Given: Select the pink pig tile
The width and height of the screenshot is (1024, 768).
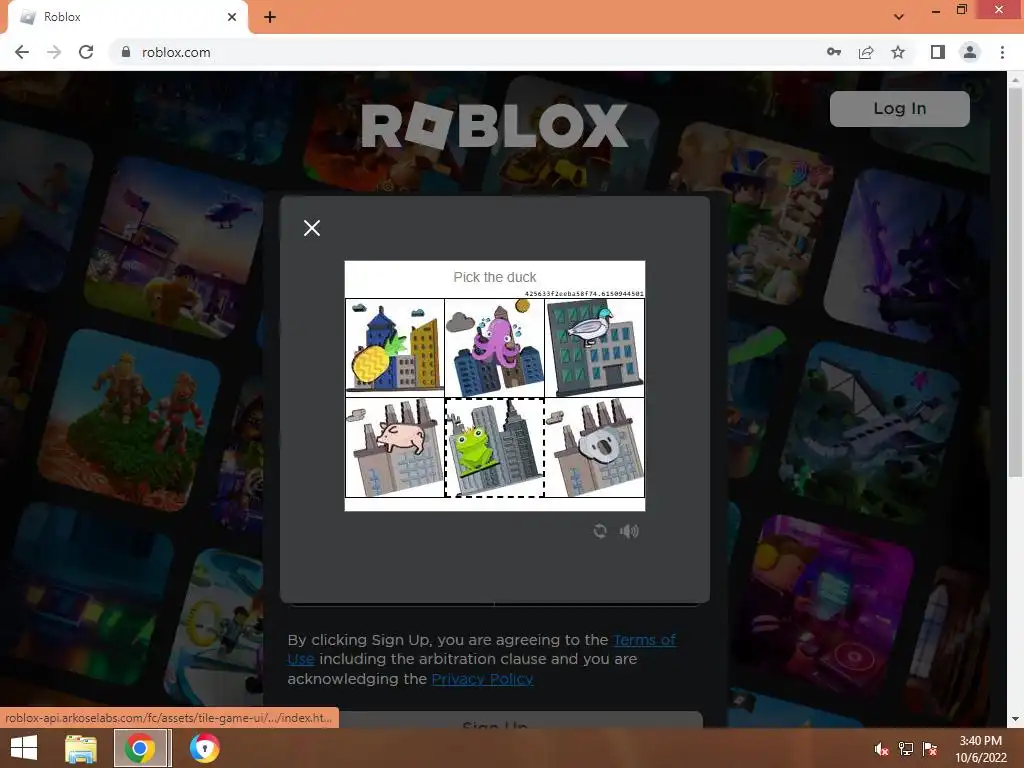Looking at the screenshot, I should (x=395, y=447).
